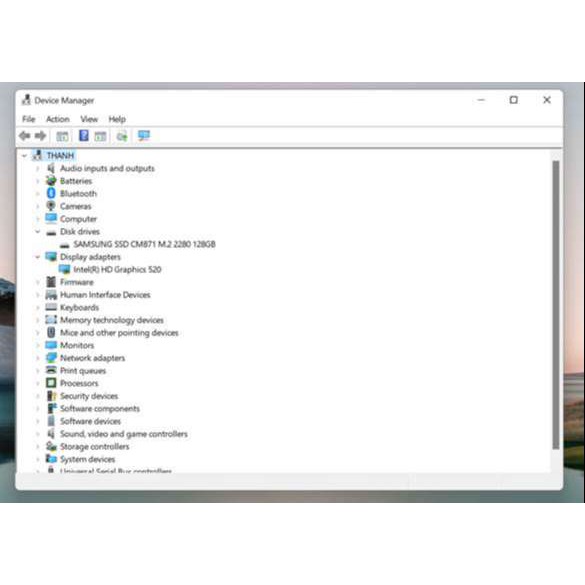Maximize the Device Manager window
The width and height of the screenshot is (585, 585).
[x=514, y=100]
